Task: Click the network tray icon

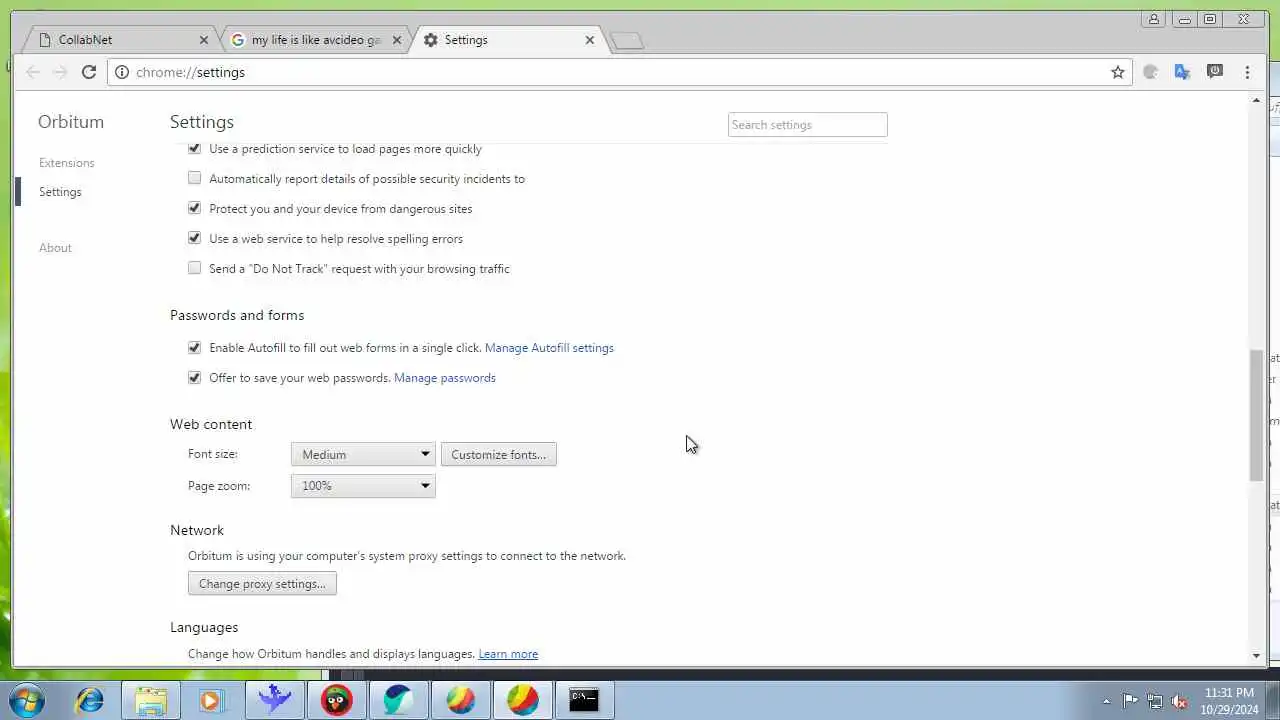Action: pos(1155,701)
